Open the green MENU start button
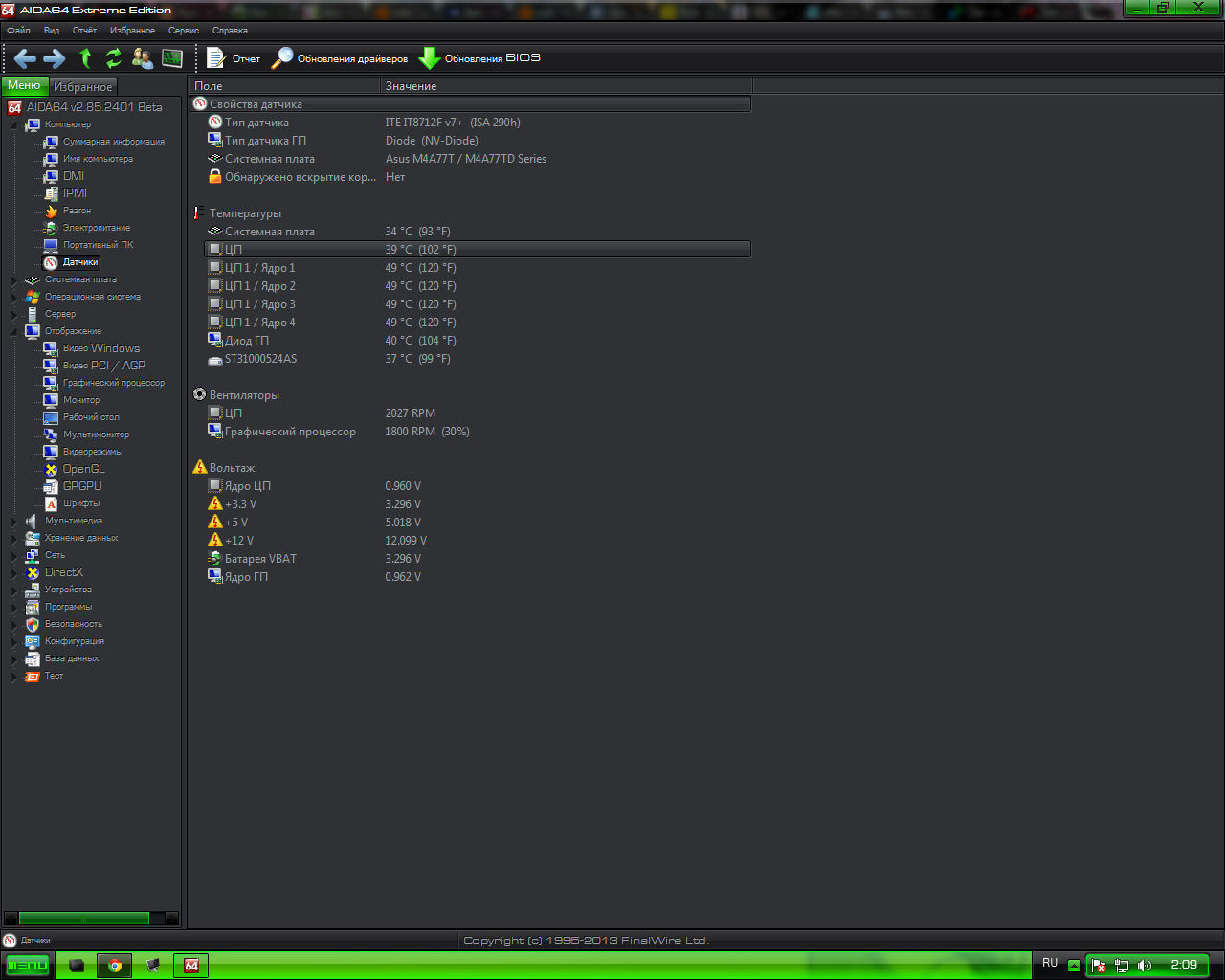The height and width of the screenshot is (980, 1225). pos(27,966)
